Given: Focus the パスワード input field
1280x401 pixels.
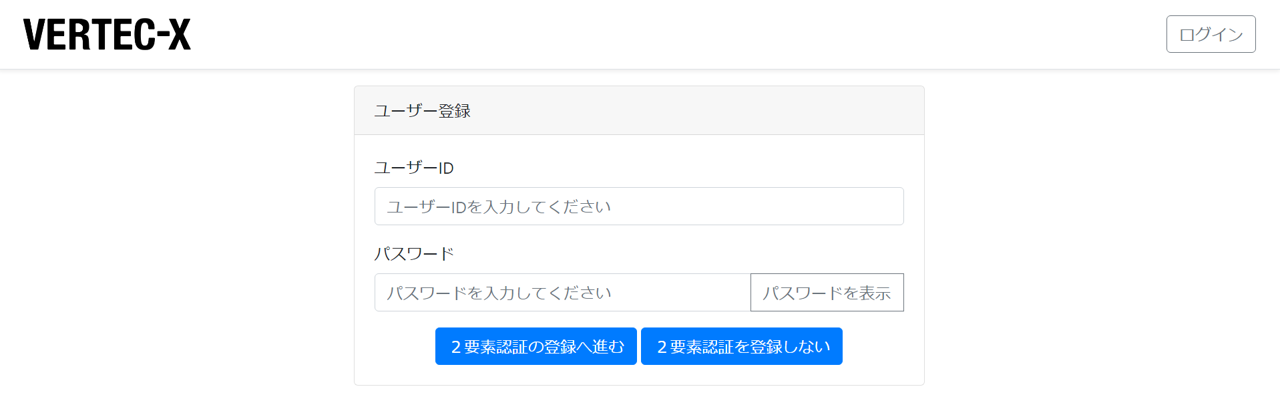Looking at the screenshot, I should coord(563,292).
